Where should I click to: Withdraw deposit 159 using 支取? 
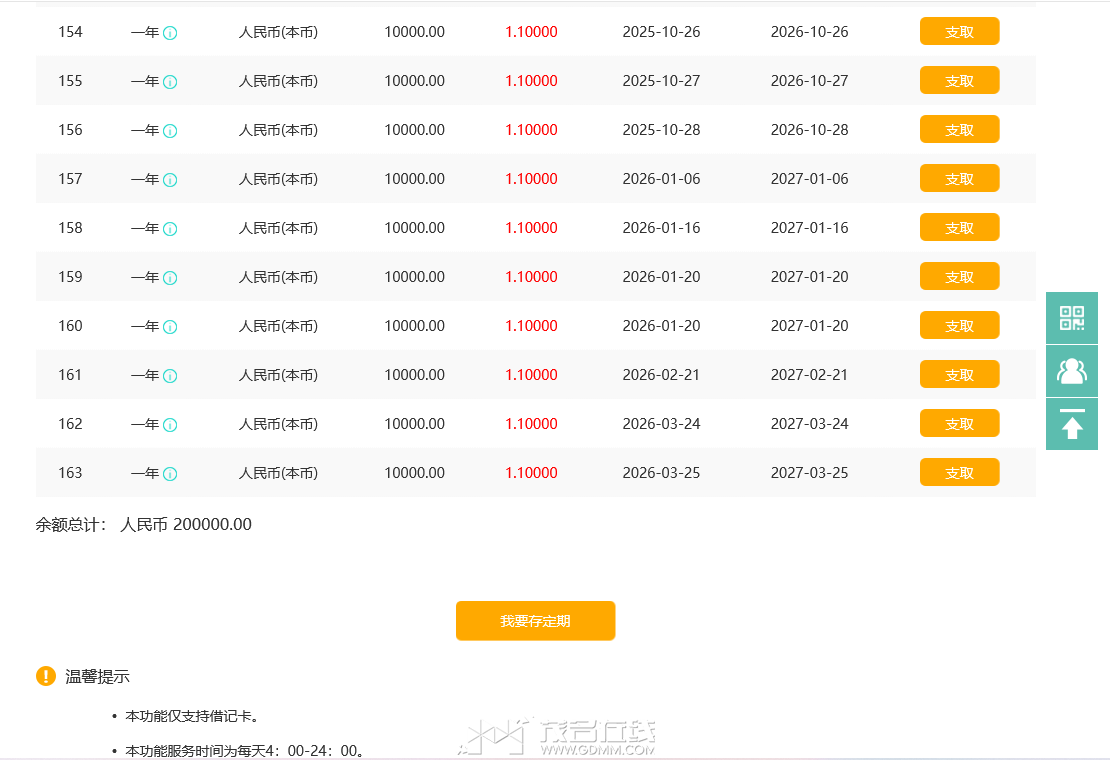pos(959,277)
